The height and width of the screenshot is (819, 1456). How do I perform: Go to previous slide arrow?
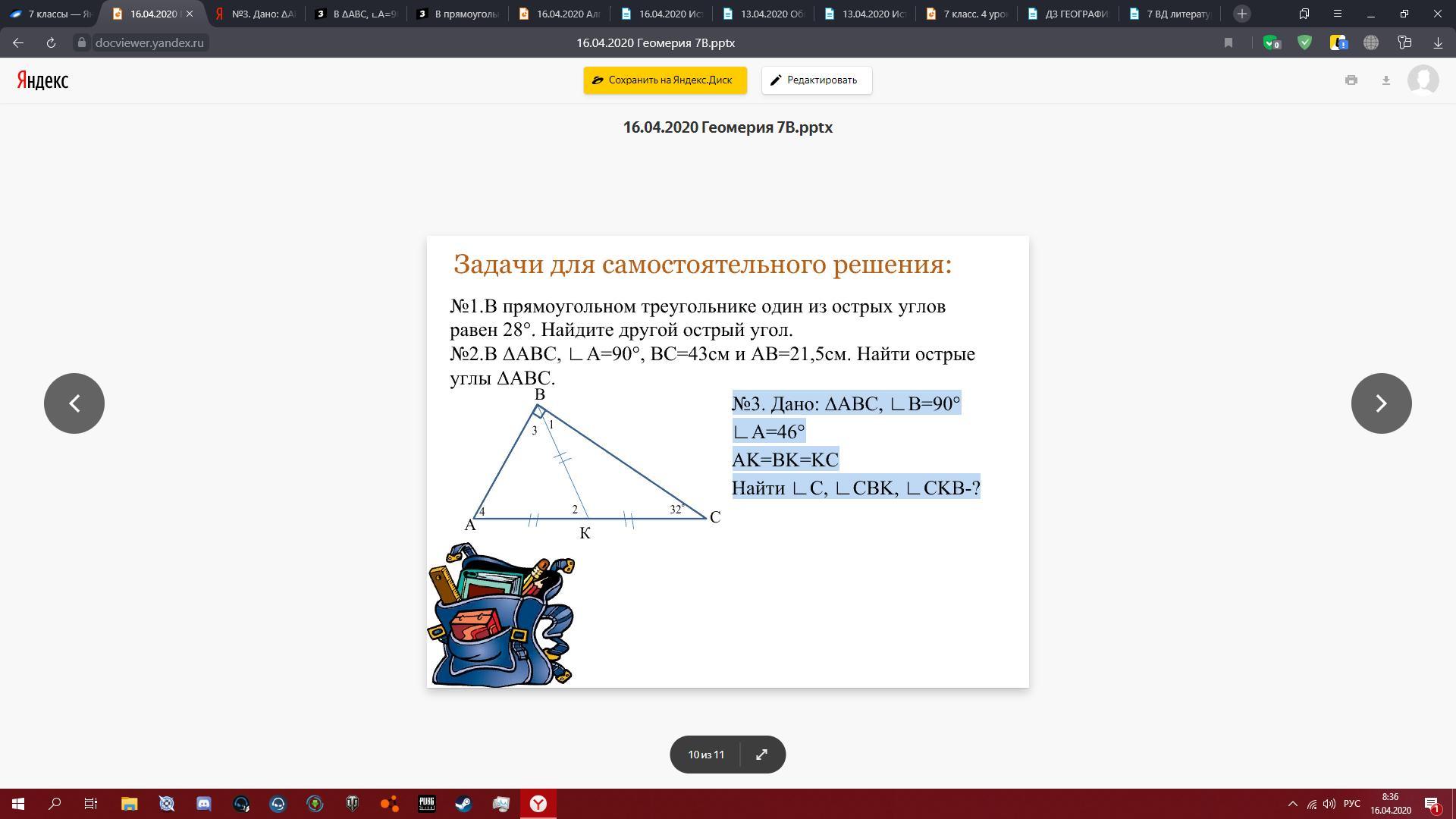tap(74, 403)
